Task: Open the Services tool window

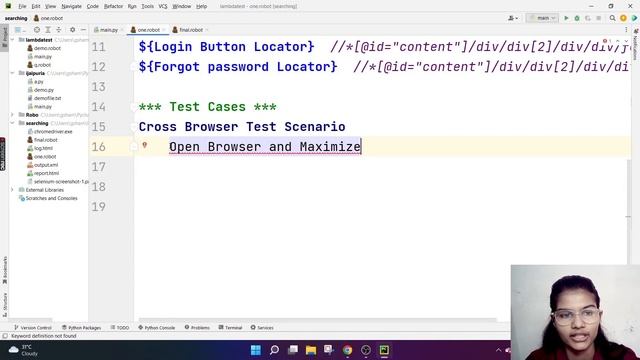Action: click(262, 327)
